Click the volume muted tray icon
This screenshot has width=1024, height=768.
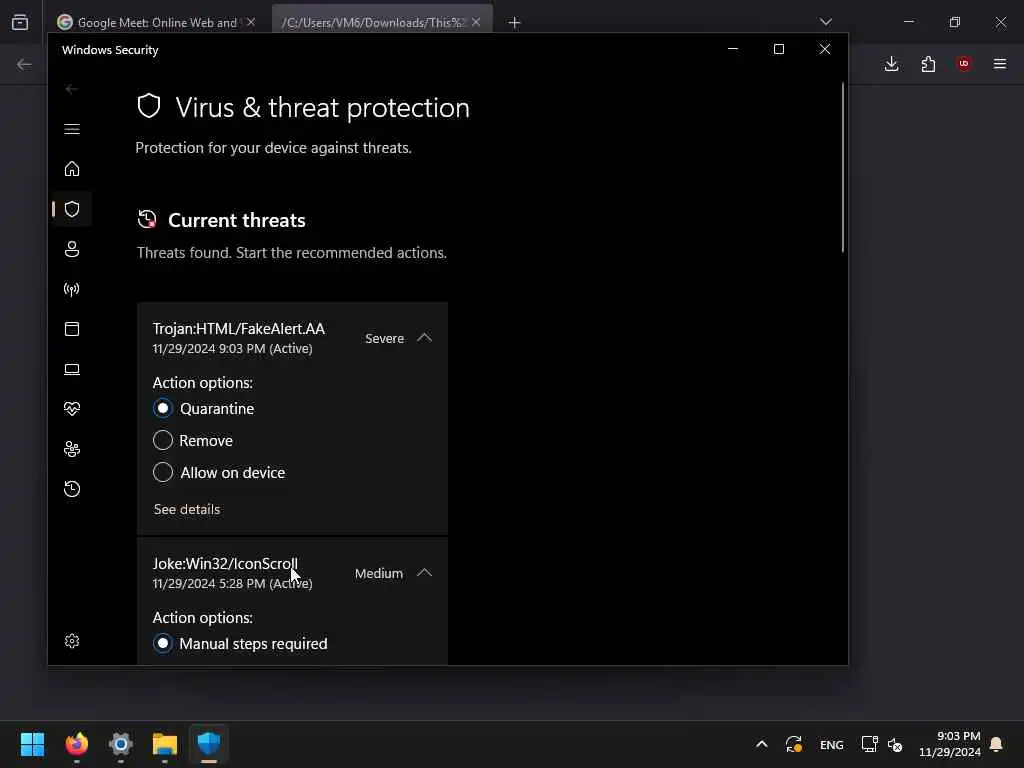[895, 744]
